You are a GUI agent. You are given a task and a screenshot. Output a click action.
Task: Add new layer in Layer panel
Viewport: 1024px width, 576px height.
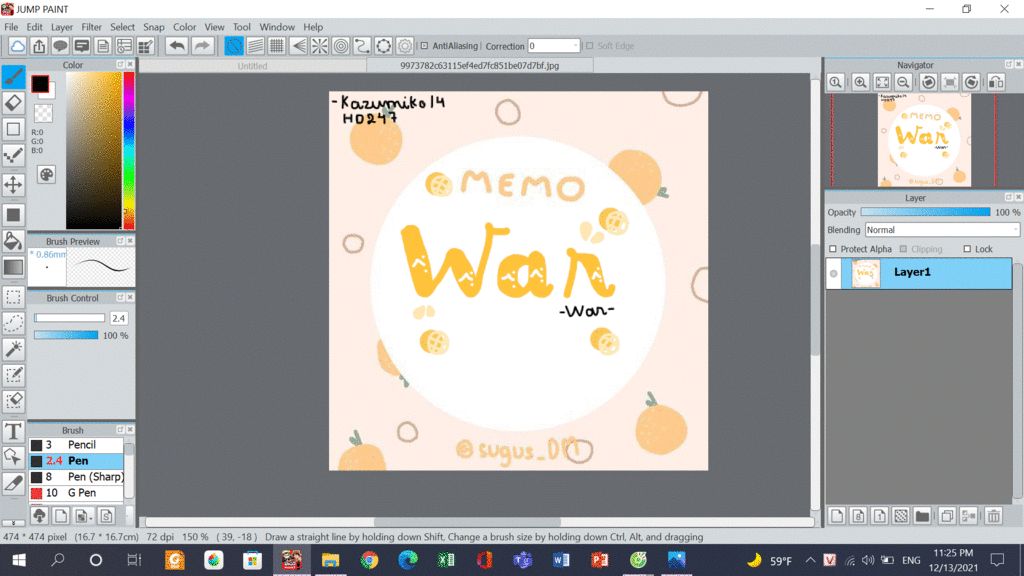pyautogui.click(x=837, y=516)
